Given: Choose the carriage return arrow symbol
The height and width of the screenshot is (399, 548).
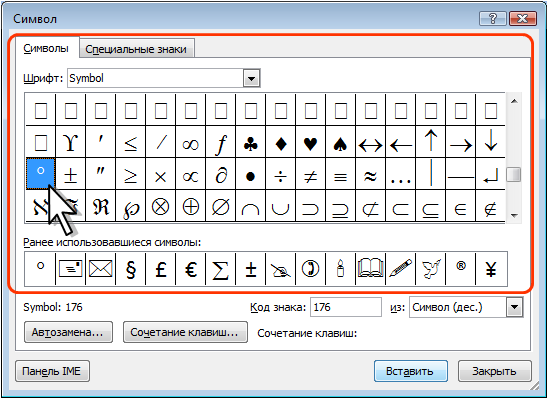Looking at the screenshot, I should (x=490, y=174).
